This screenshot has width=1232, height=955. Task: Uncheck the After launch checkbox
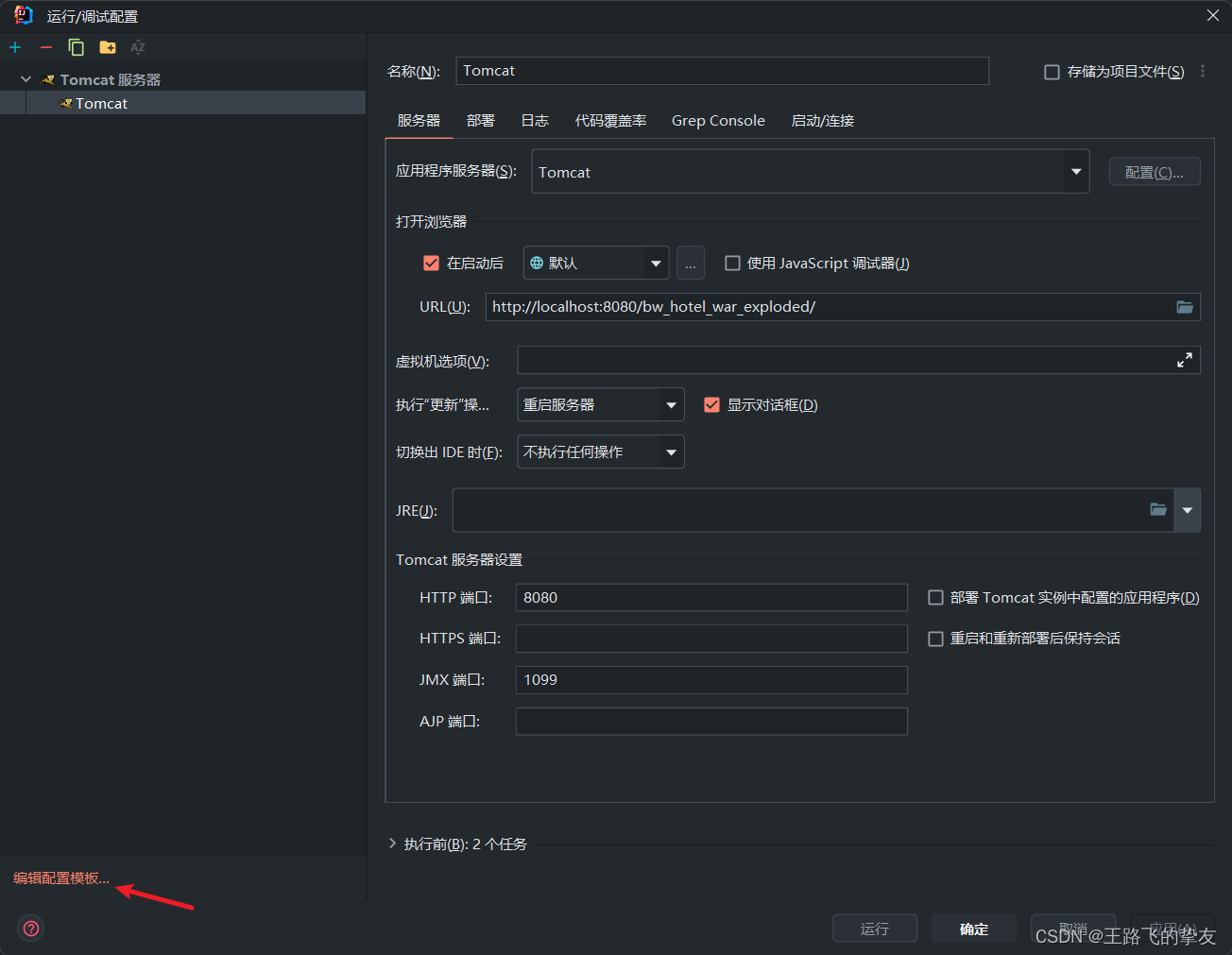point(431,264)
